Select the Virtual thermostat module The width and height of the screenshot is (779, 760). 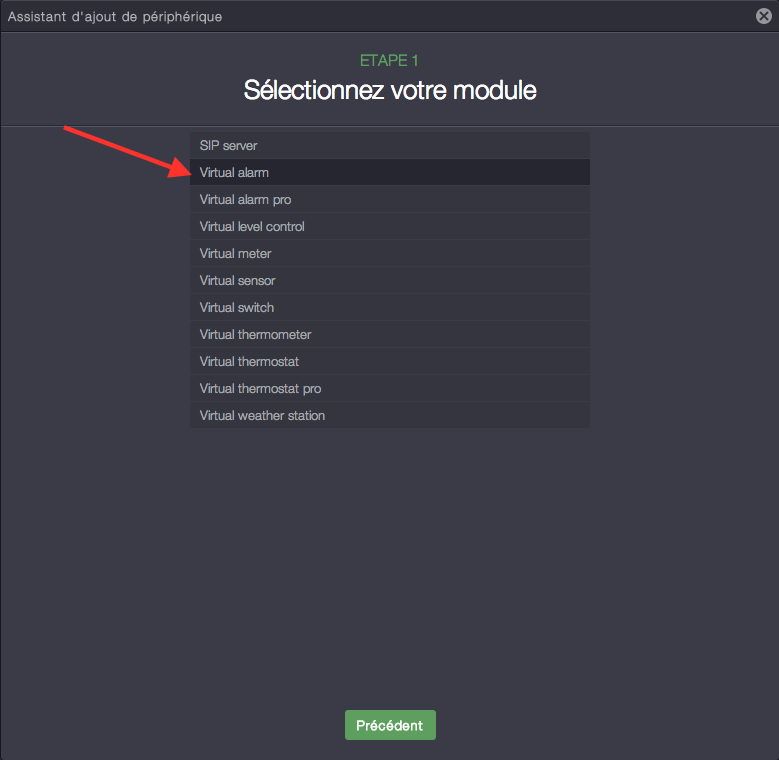click(x=389, y=362)
